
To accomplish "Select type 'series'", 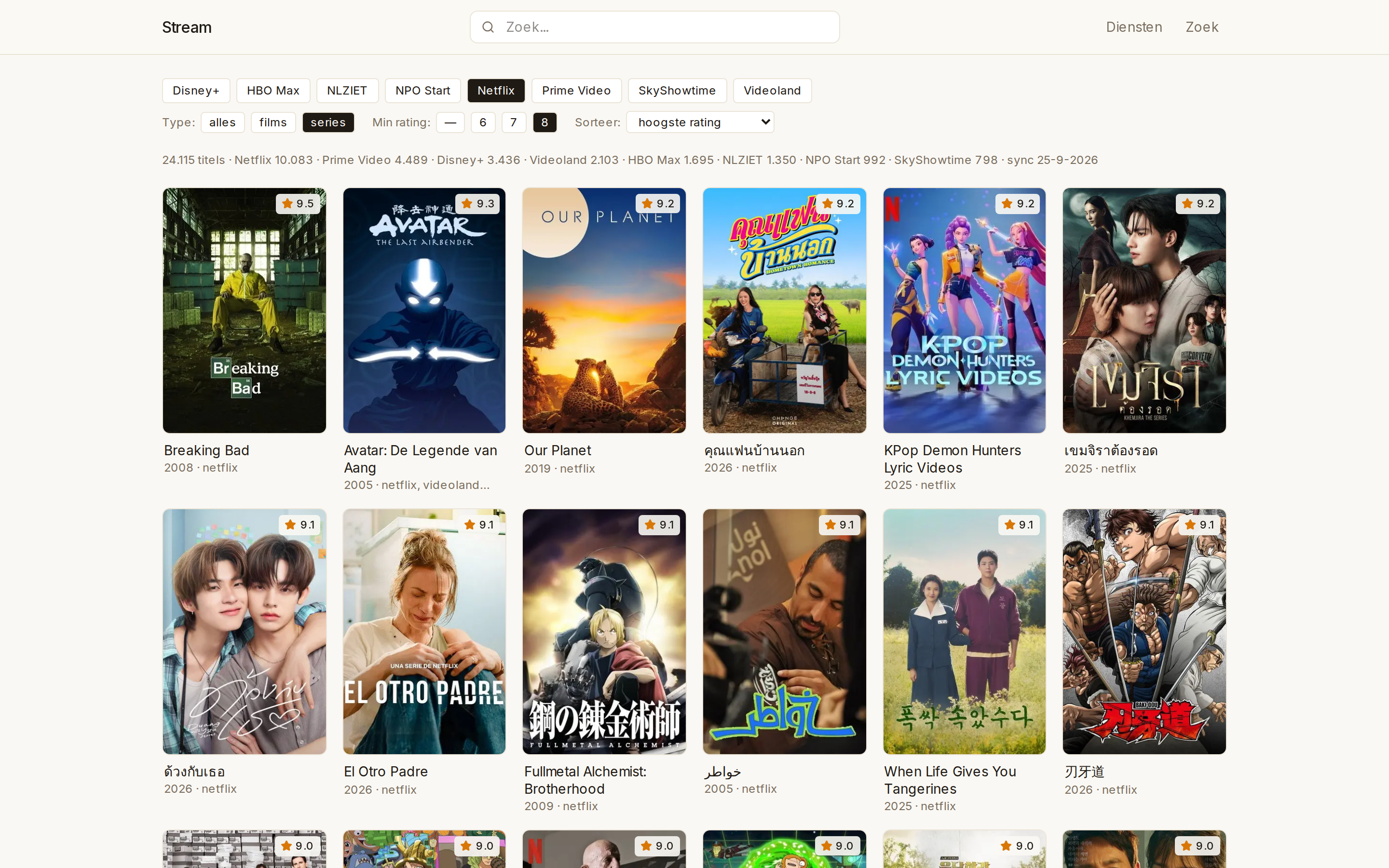I will coord(328,122).
